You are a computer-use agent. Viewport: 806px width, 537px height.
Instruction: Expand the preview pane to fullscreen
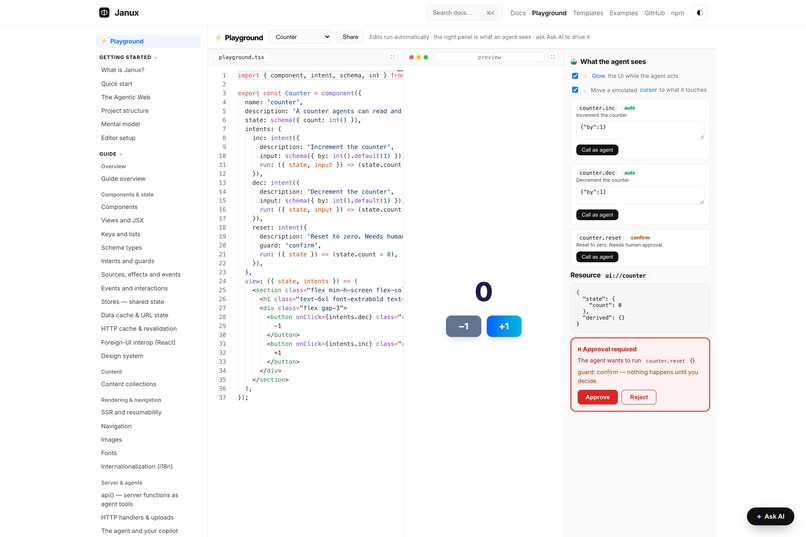pos(553,57)
